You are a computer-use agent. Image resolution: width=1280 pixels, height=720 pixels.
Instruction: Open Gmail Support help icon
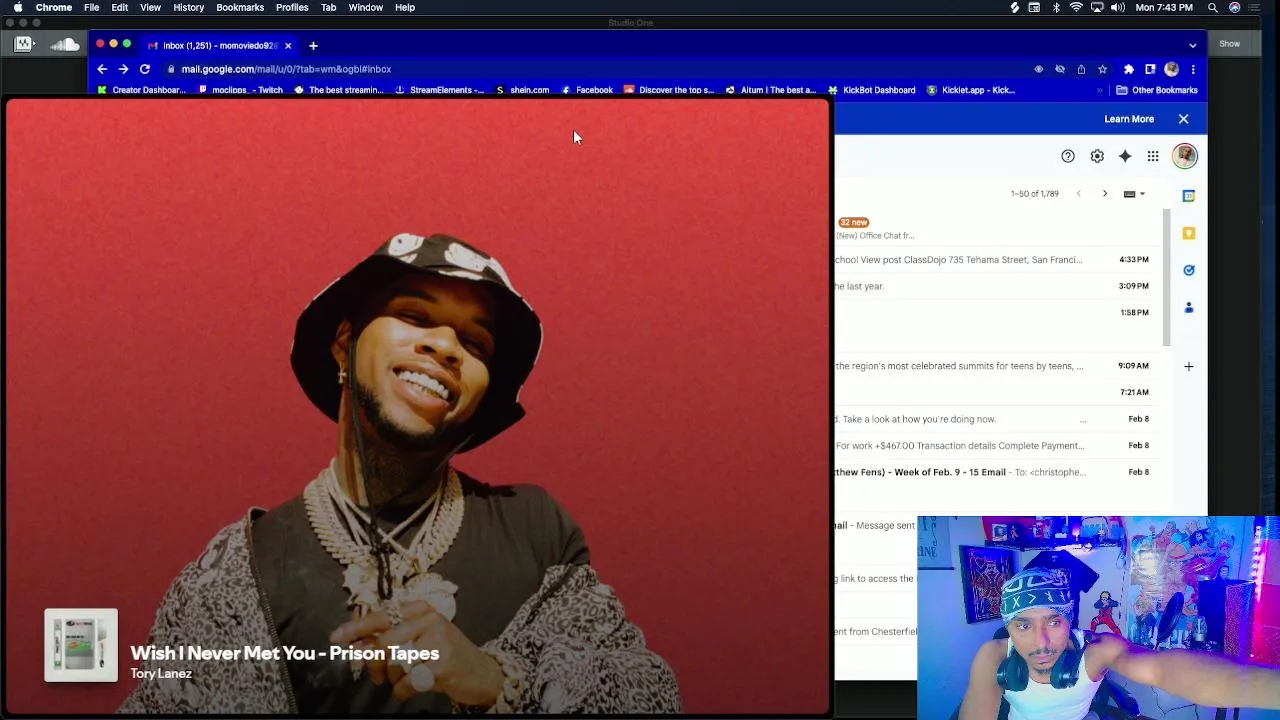(1068, 156)
